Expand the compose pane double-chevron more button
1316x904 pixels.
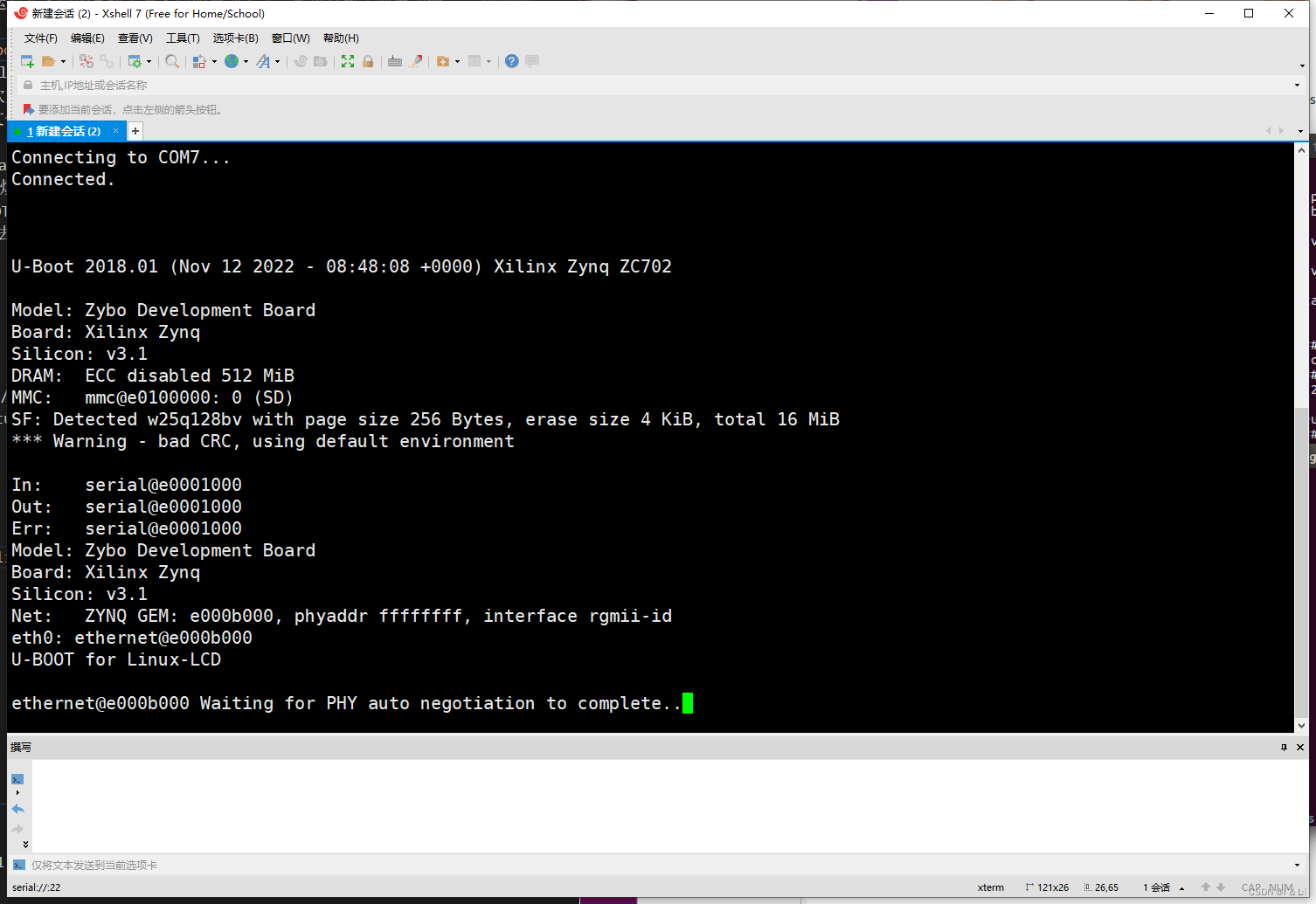coord(25,844)
